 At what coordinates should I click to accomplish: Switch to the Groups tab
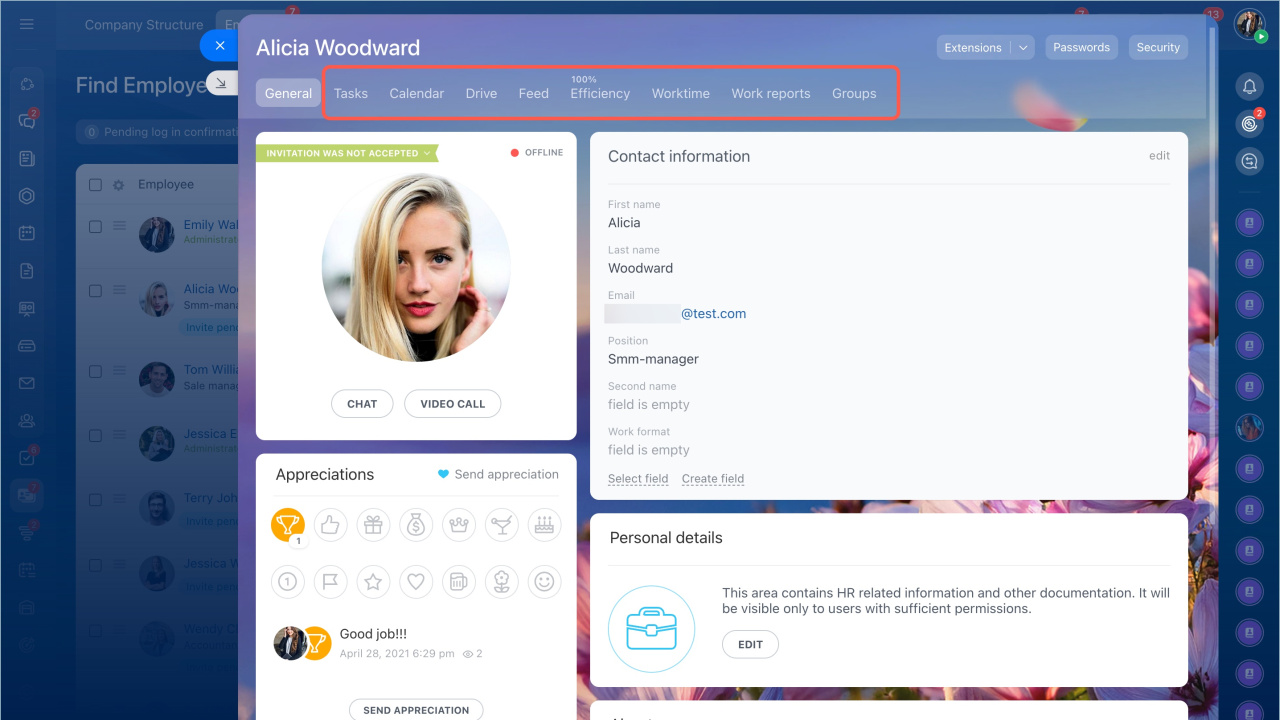pyautogui.click(x=854, y=93)
